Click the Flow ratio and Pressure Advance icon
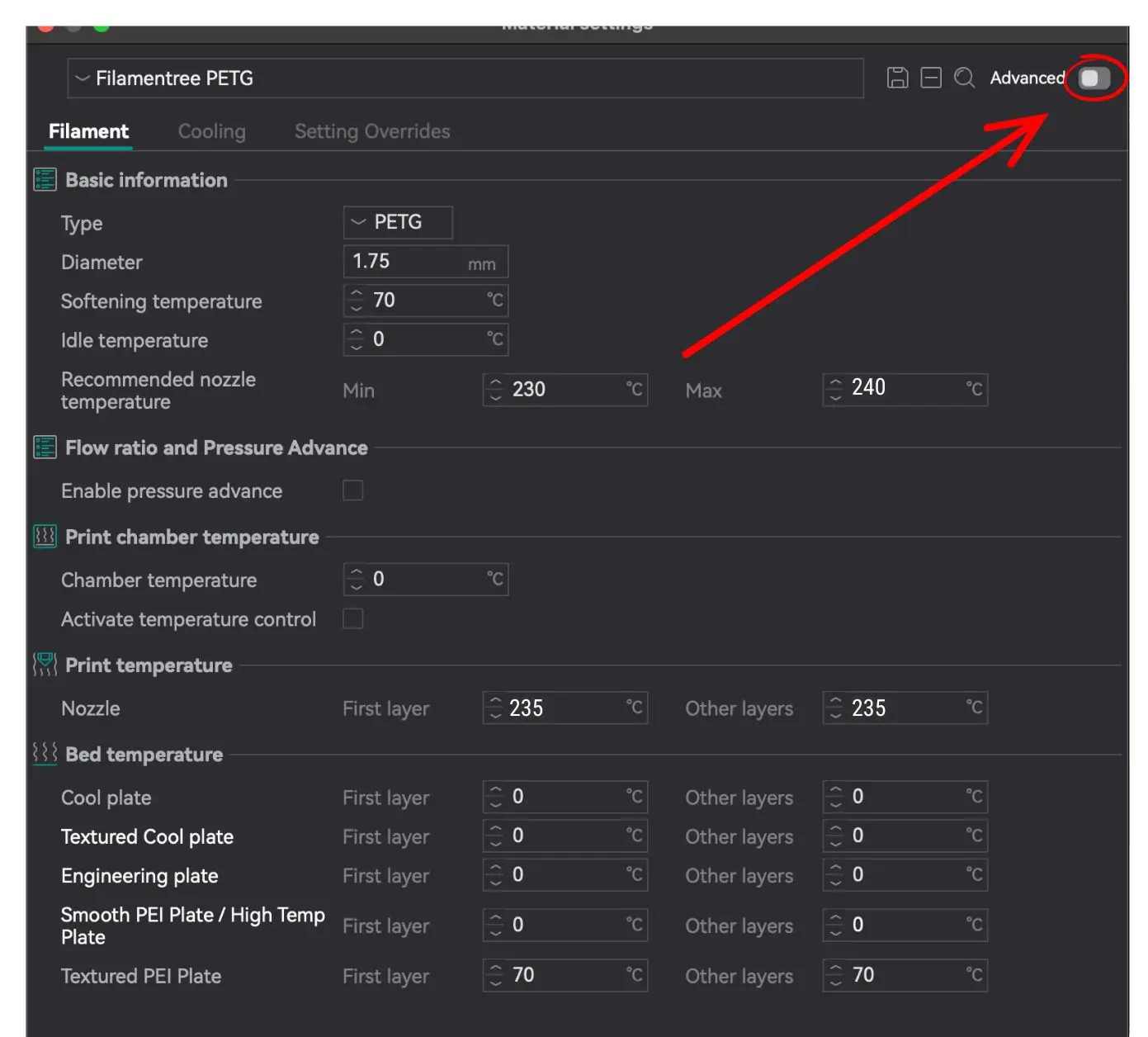The image size is (1148, 1037). coord(45,447)
